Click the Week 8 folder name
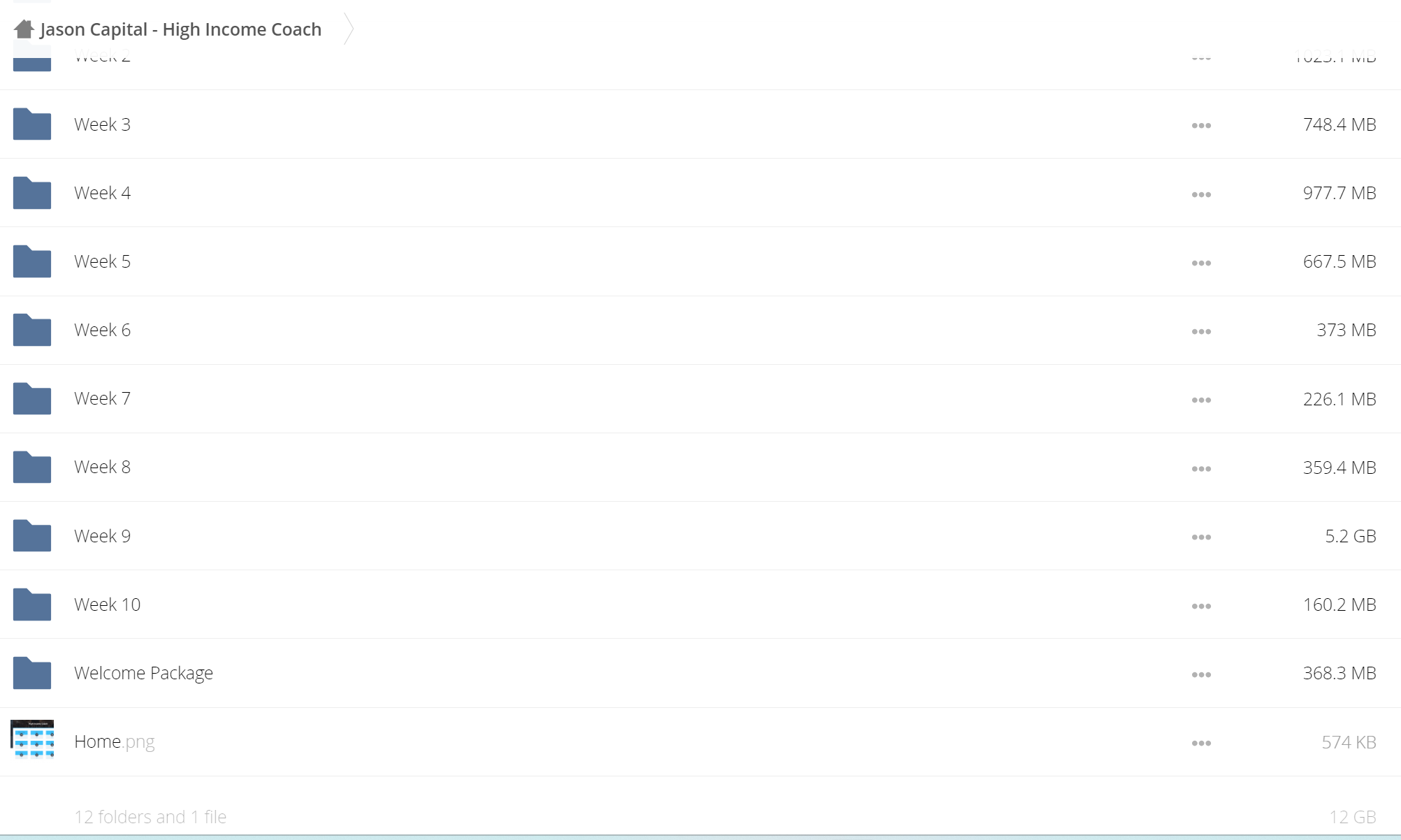Viewport: 1401px width, 840px height. click(102, 467)
